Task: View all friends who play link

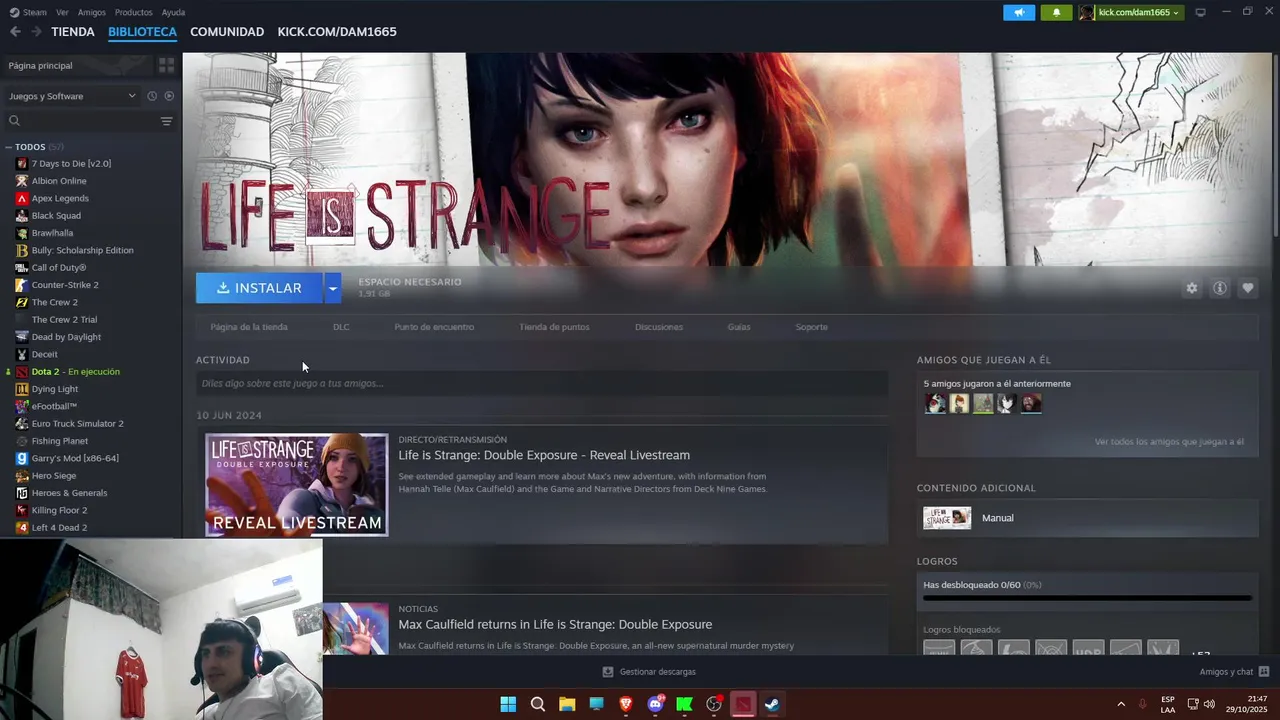Action: (1169, 441)
